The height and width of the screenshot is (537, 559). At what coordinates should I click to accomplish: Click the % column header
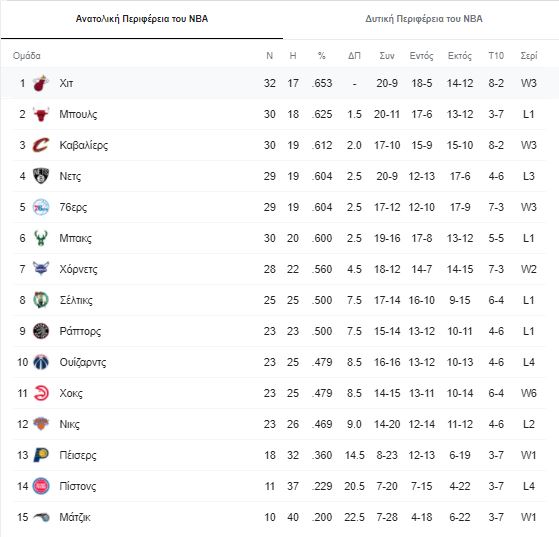coord(322,56)
